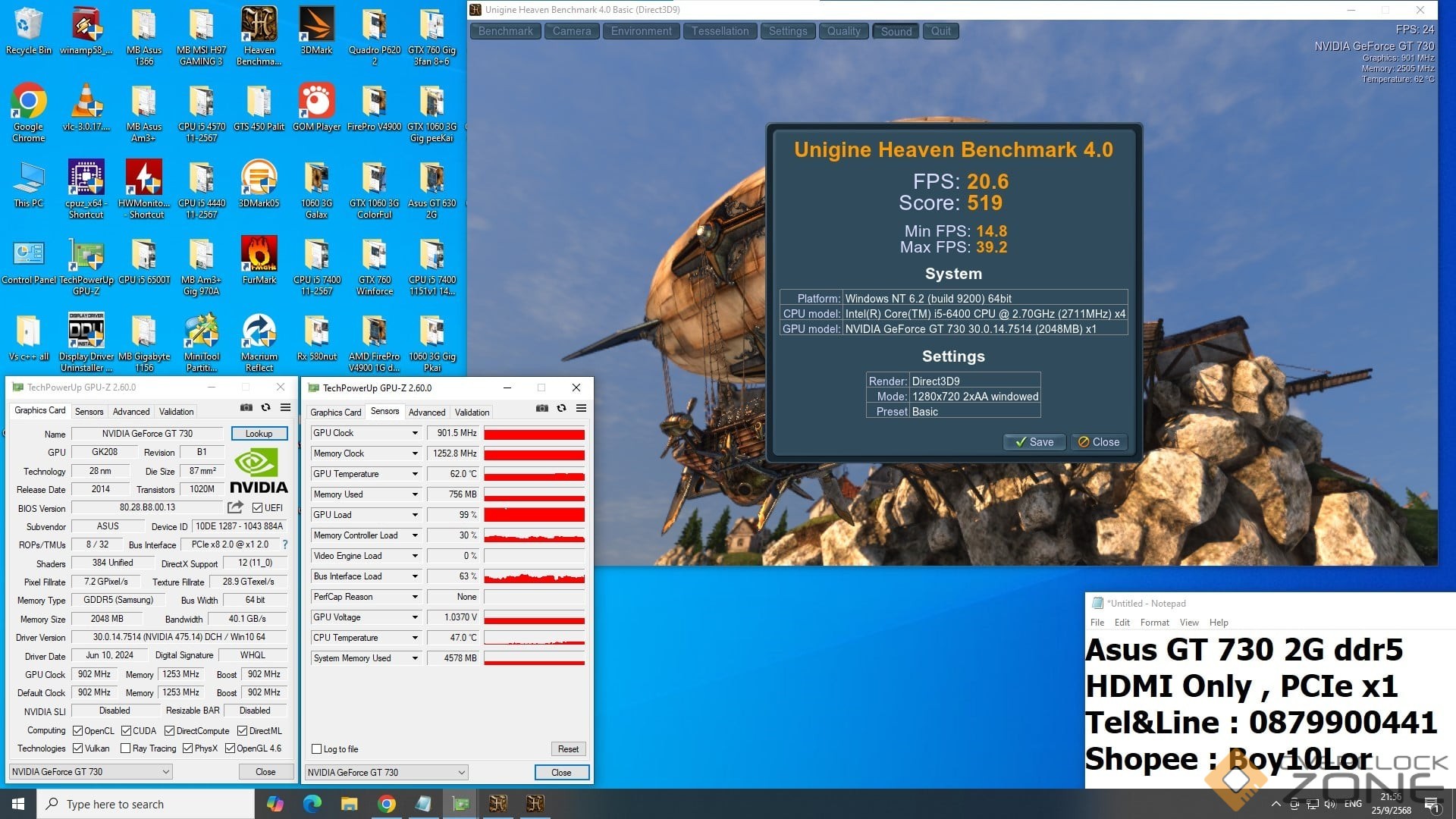
Task: Click the Type here to search box
Action: coord(144,804)
